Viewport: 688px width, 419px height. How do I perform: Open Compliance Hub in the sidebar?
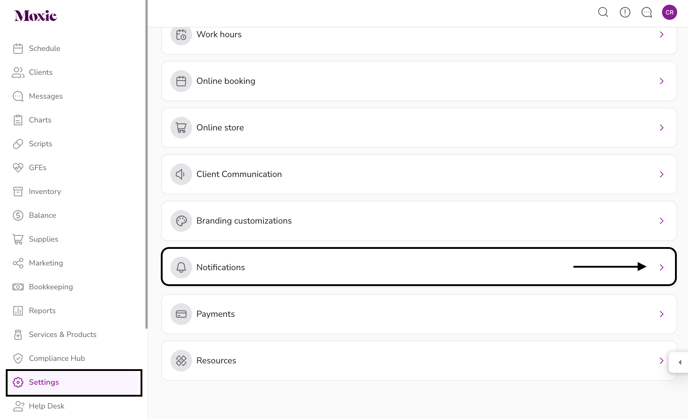(56, 358)
